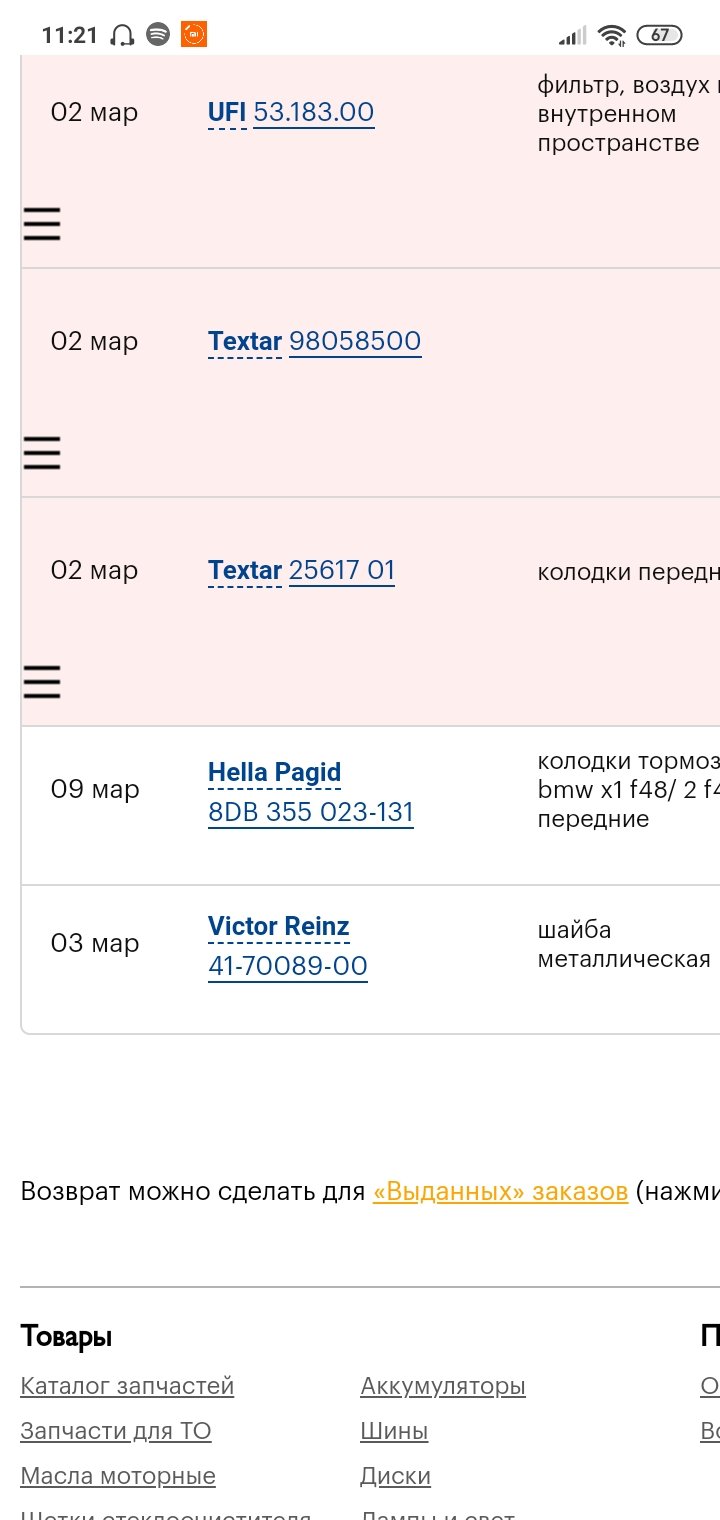Open Масла моторные footer link
Image resolution: width=720 pixels, height=1520 pixels.
(x=118, y=1476)
